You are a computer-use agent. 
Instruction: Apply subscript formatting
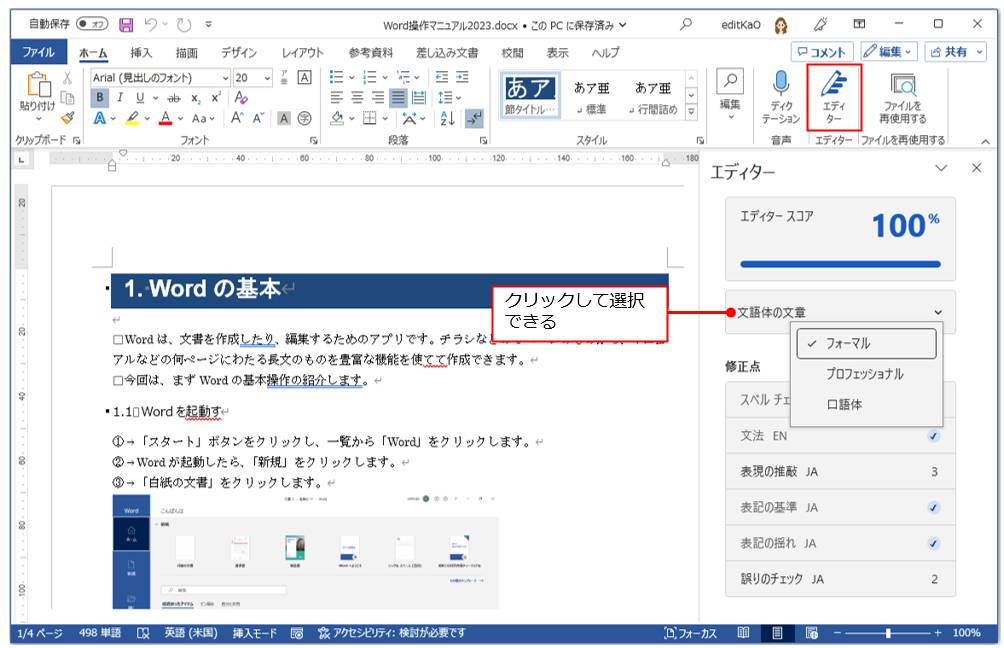[x=196, y=98]
